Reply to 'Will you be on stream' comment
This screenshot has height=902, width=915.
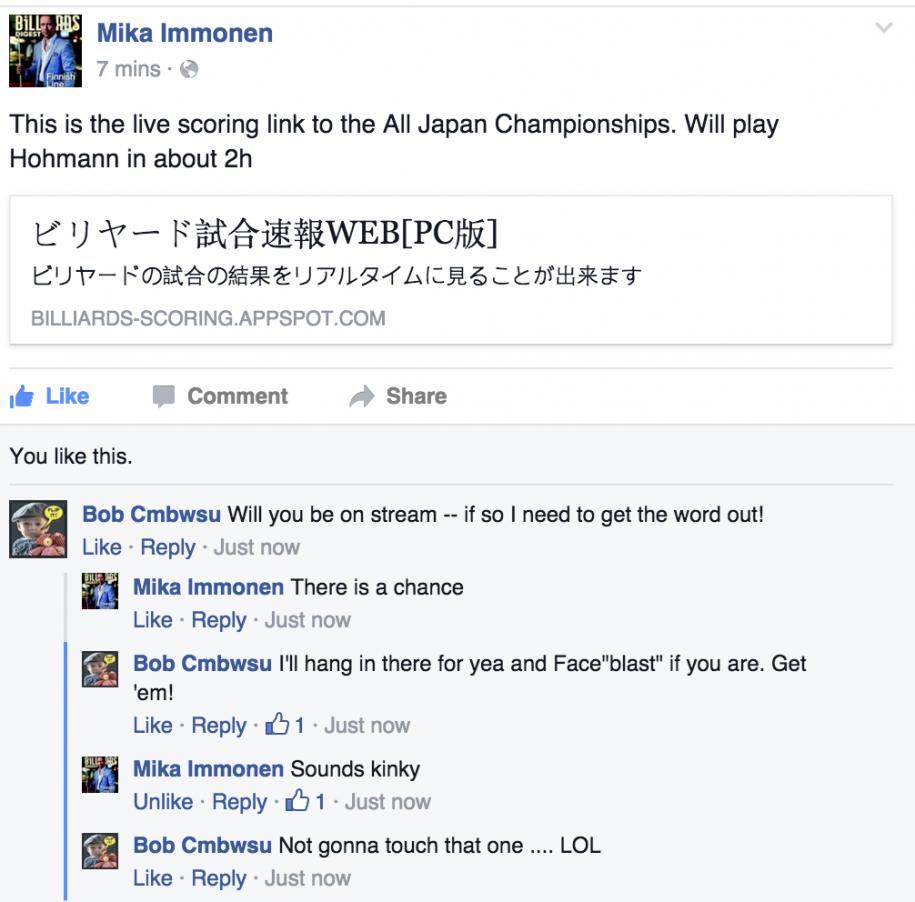168,547
